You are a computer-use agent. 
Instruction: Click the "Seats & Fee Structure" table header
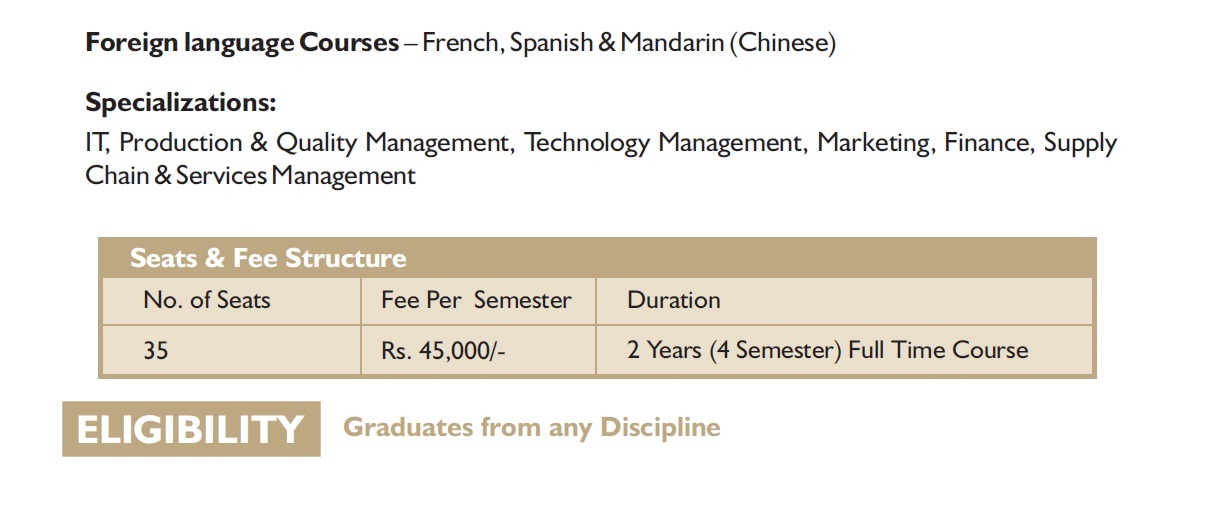coord(268,258)
